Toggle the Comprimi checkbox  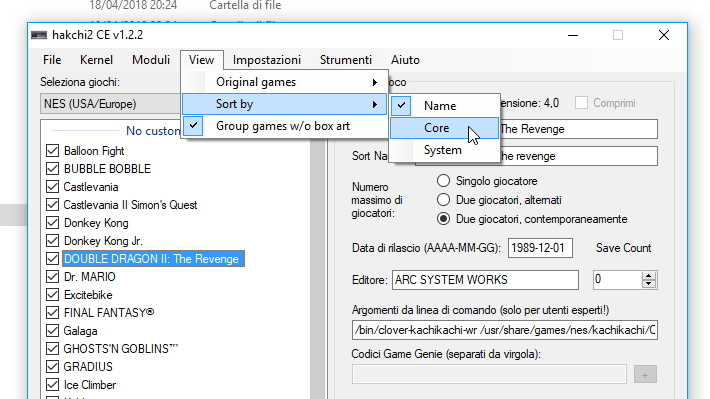point(581,103)
